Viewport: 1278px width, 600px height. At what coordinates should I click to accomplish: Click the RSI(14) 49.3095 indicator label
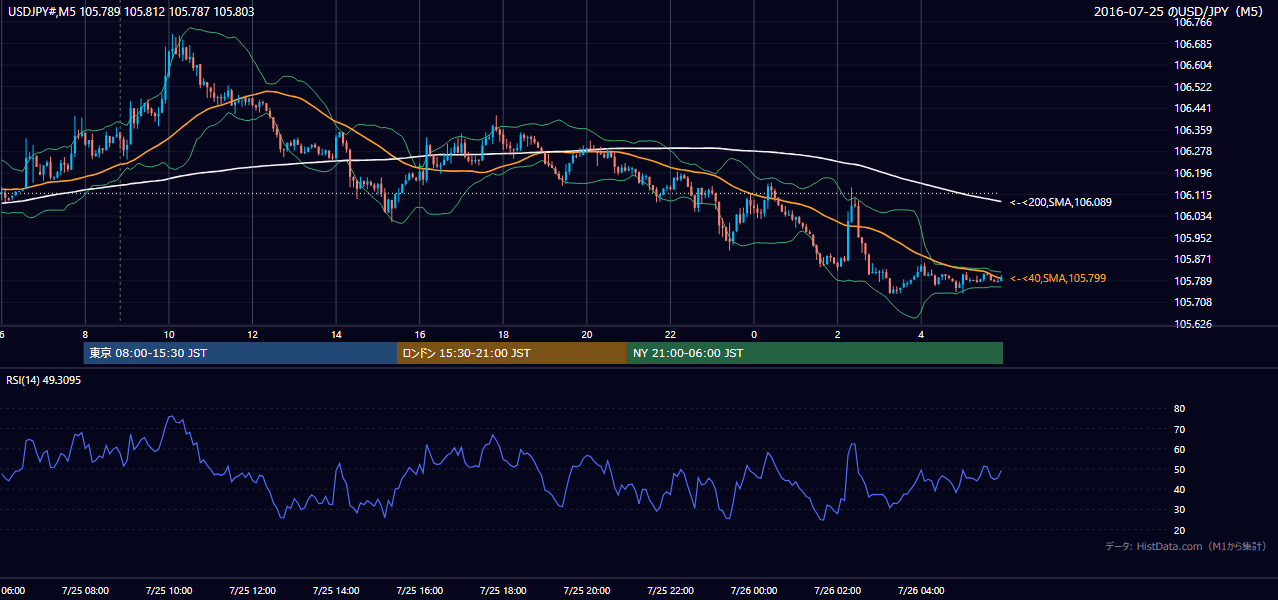pos(44,380)
